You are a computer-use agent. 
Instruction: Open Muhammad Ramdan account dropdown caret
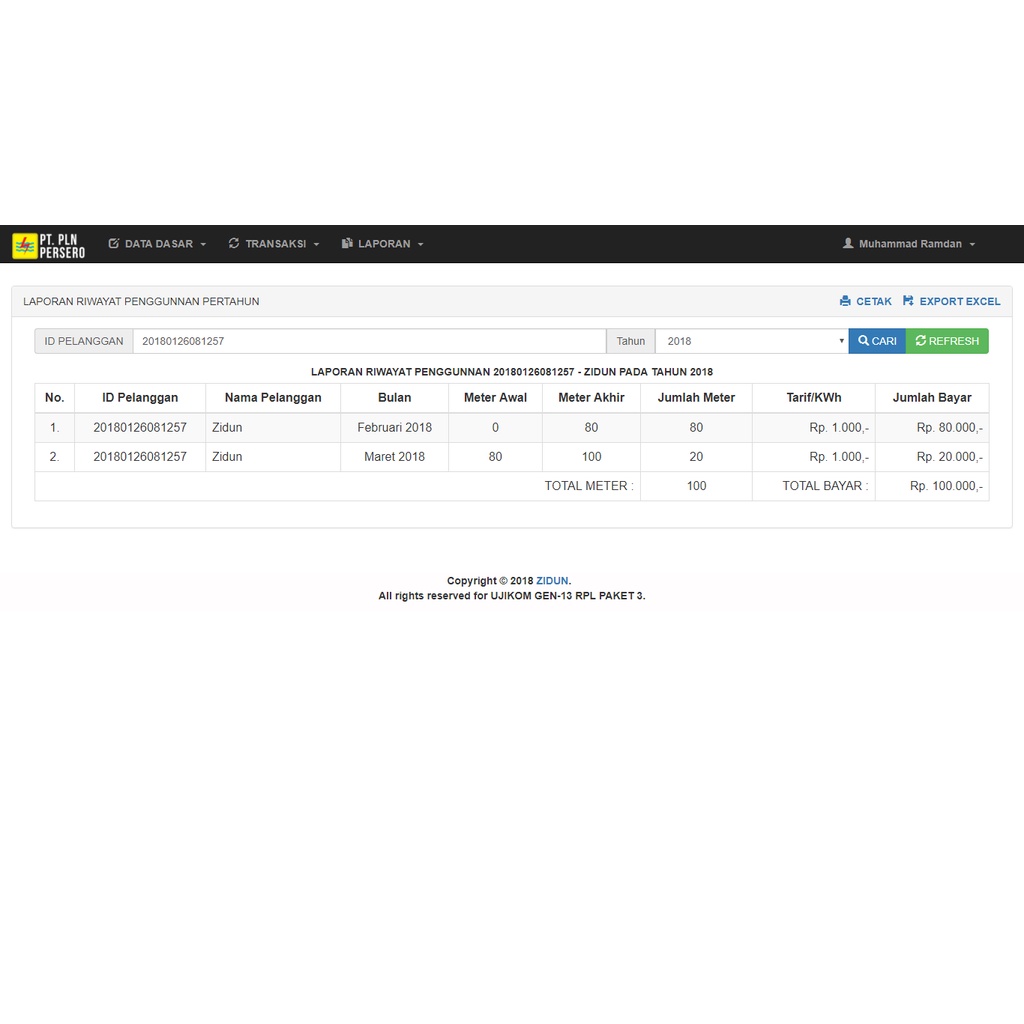972,244
